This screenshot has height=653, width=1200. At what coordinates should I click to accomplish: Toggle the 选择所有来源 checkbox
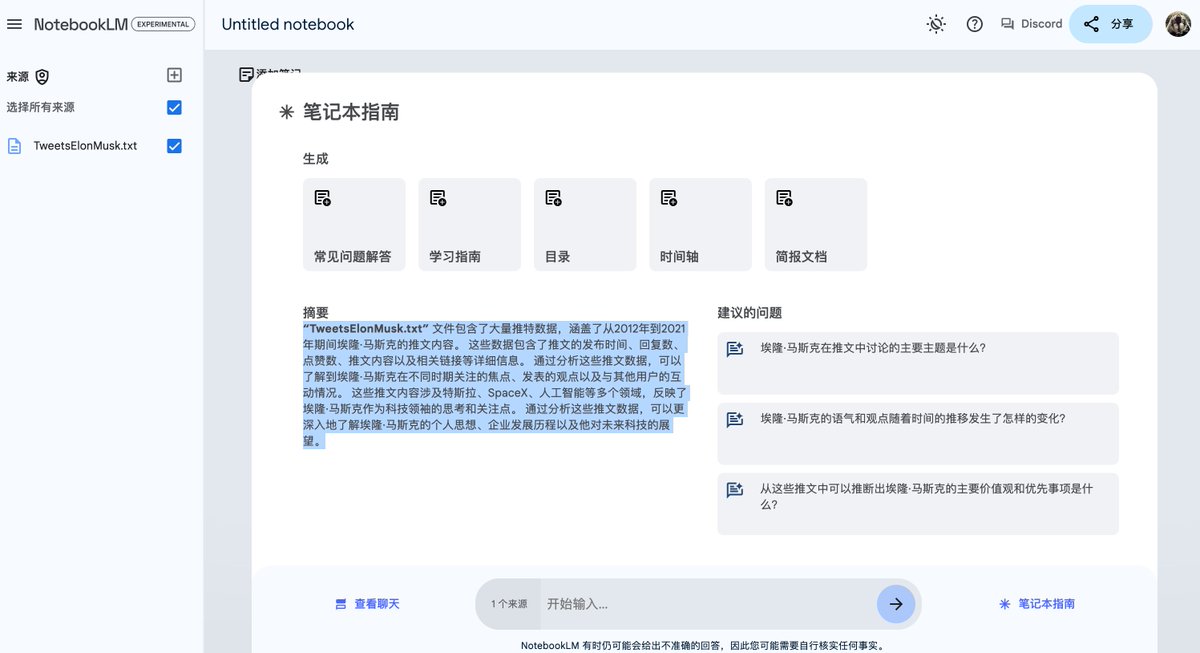[174, 107]
